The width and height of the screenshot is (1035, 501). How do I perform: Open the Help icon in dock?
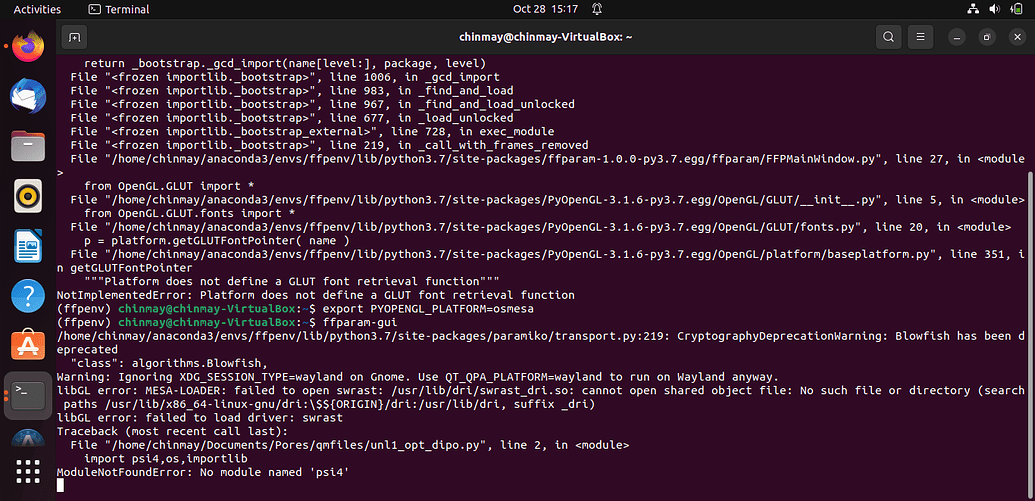(28, 296)
